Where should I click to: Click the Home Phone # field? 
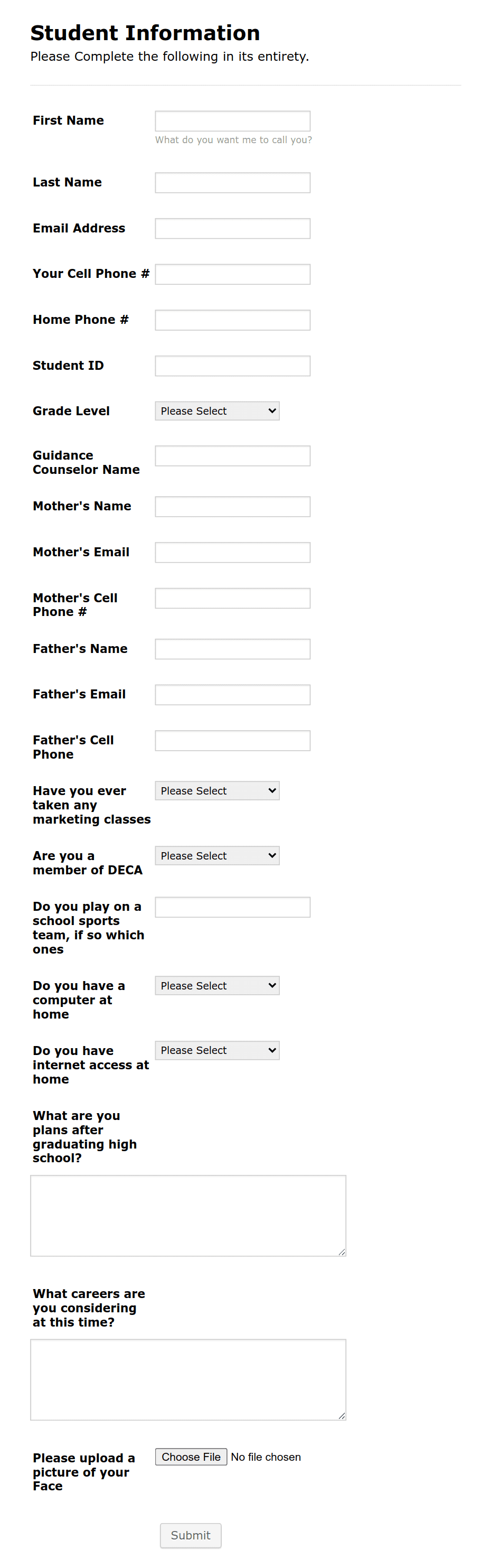point(232,320)
